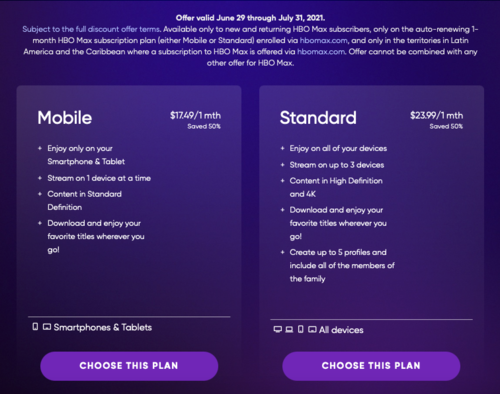Choose the Mobile plan button
The height and width of the screenshot is (394, 500).
[129, 366]
